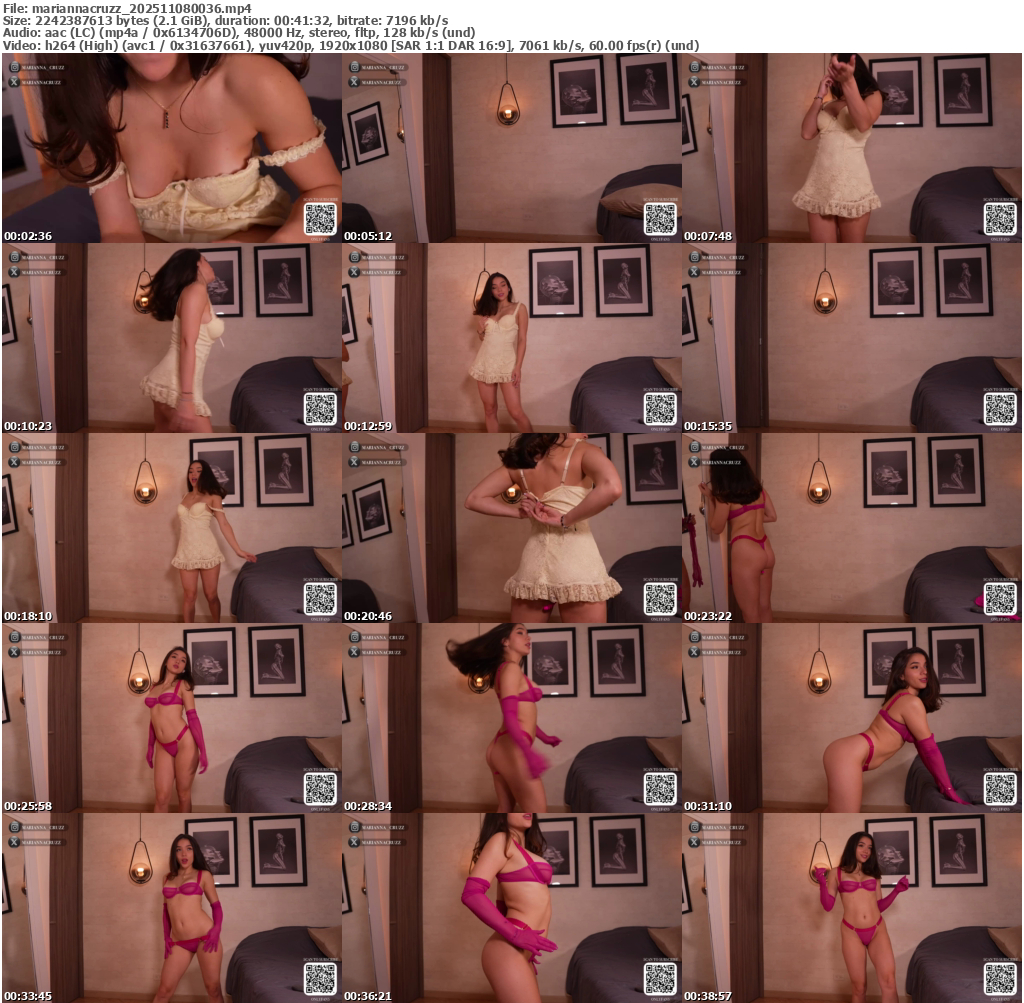Click the QR code in the 00:20:46 thumbnail
Screen dimensions: 1024x1003
pyautogui.click(x=659, y=597)
